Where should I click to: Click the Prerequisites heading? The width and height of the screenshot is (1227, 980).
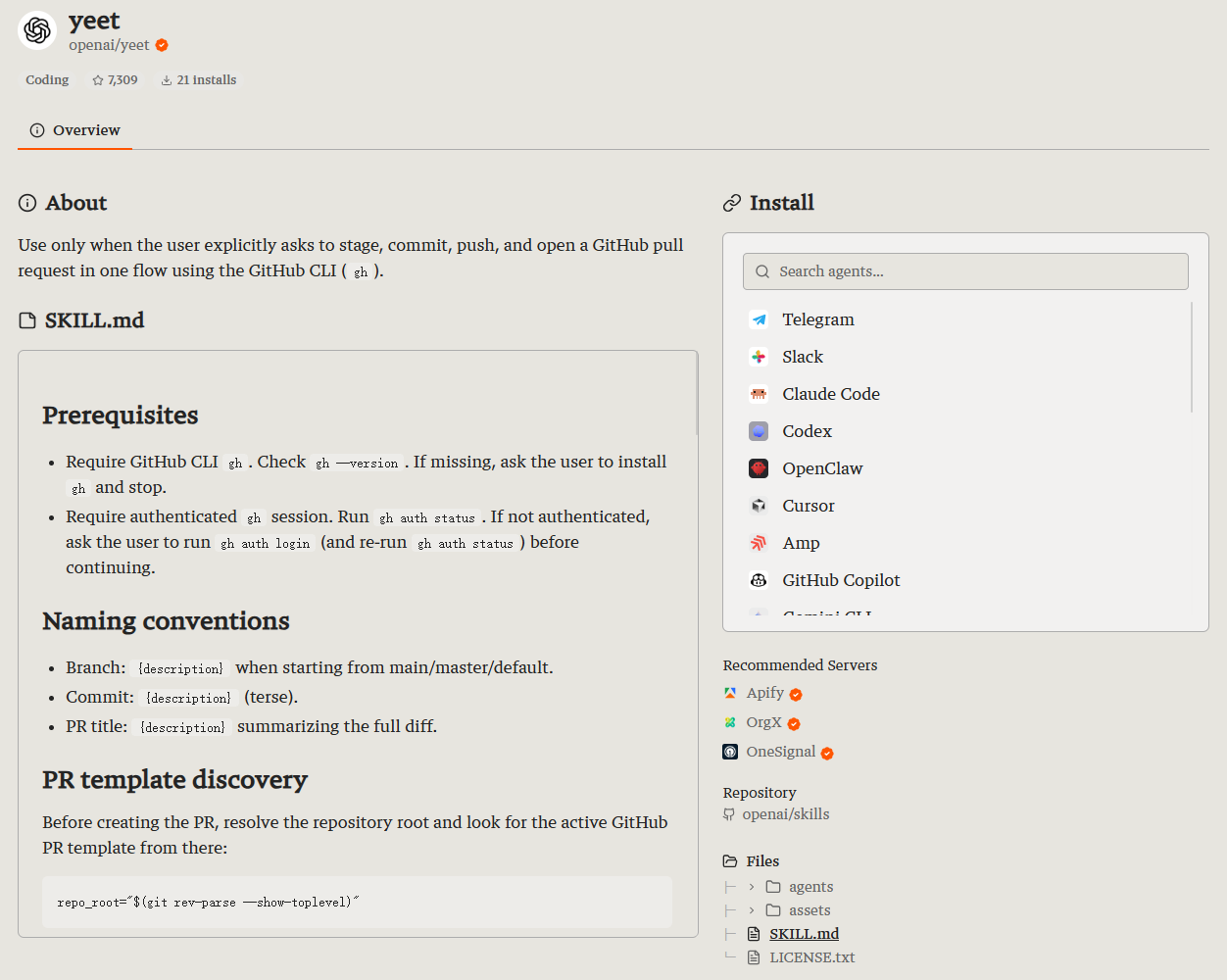[x=121, y=416]
